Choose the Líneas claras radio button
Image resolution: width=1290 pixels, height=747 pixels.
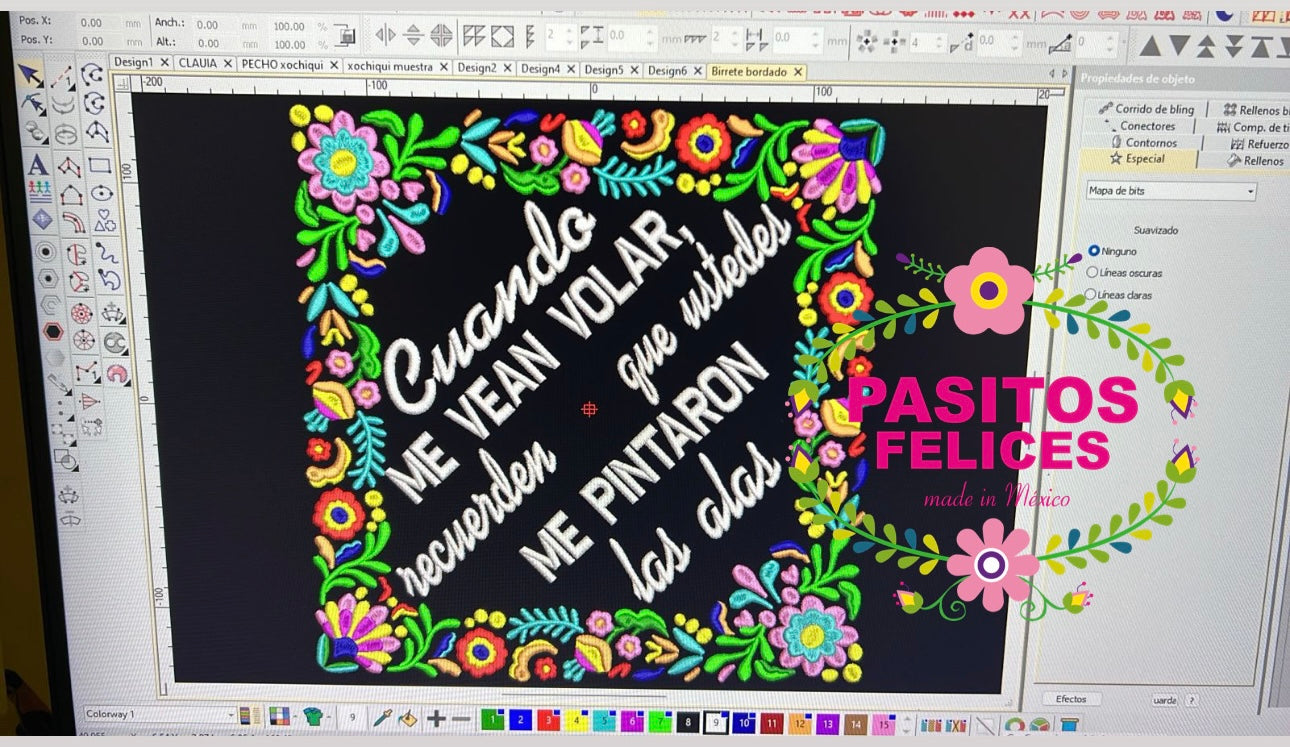coord(1091,295)
